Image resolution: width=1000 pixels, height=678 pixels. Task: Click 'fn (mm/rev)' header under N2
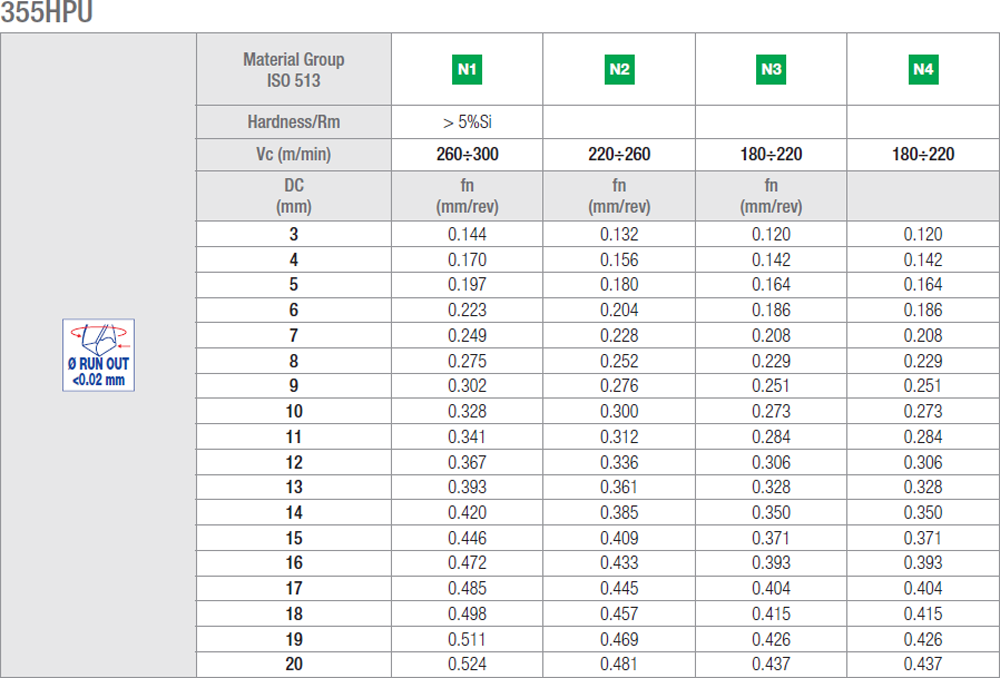point(619,196)
